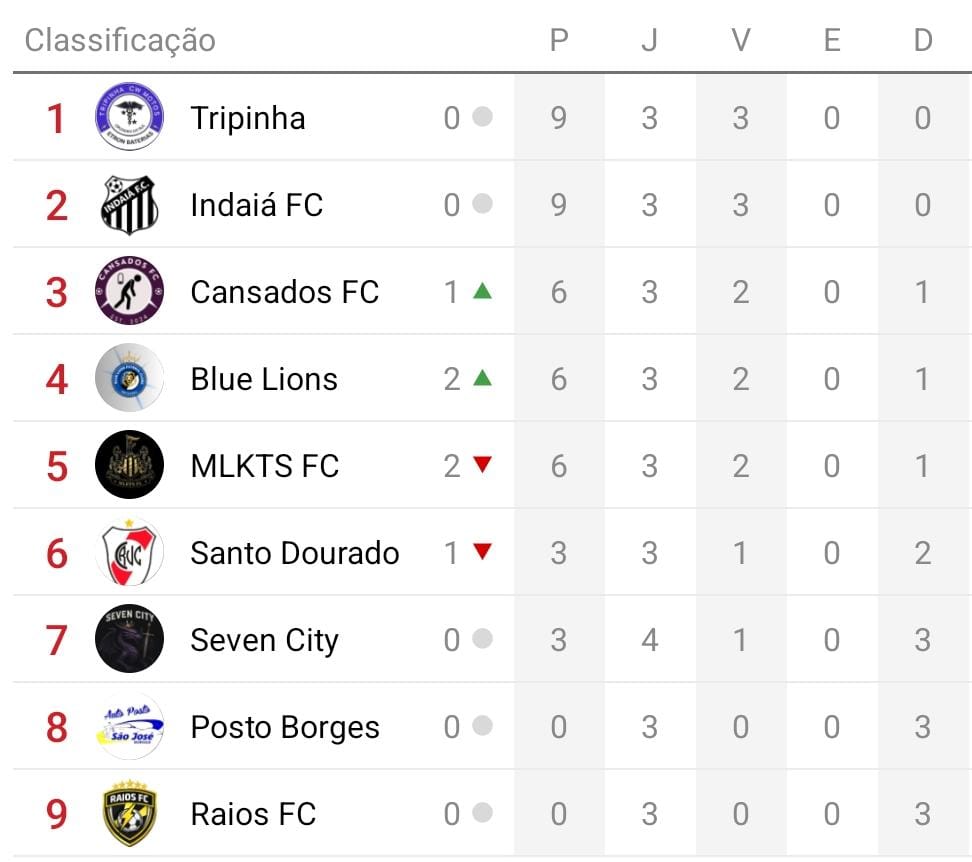Open the Santo Dourado team name
The image size is (972, 862).
coord(295,553)
